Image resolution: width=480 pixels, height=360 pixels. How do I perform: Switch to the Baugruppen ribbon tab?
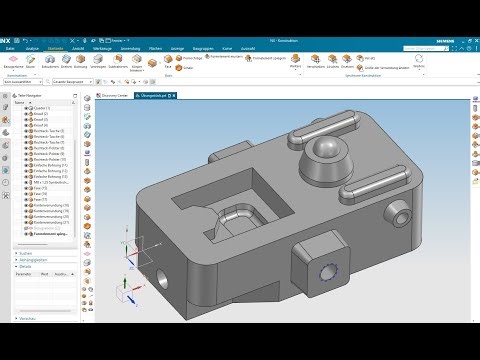203,49
